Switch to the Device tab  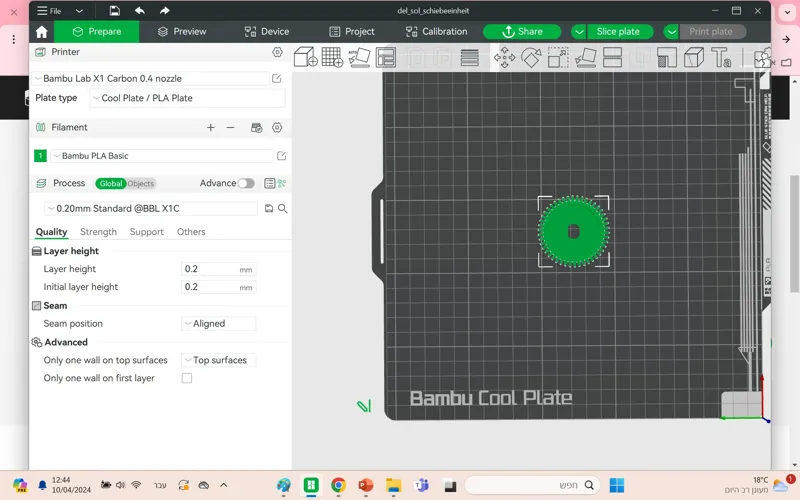pyautogui.click(x=267, y=32)
